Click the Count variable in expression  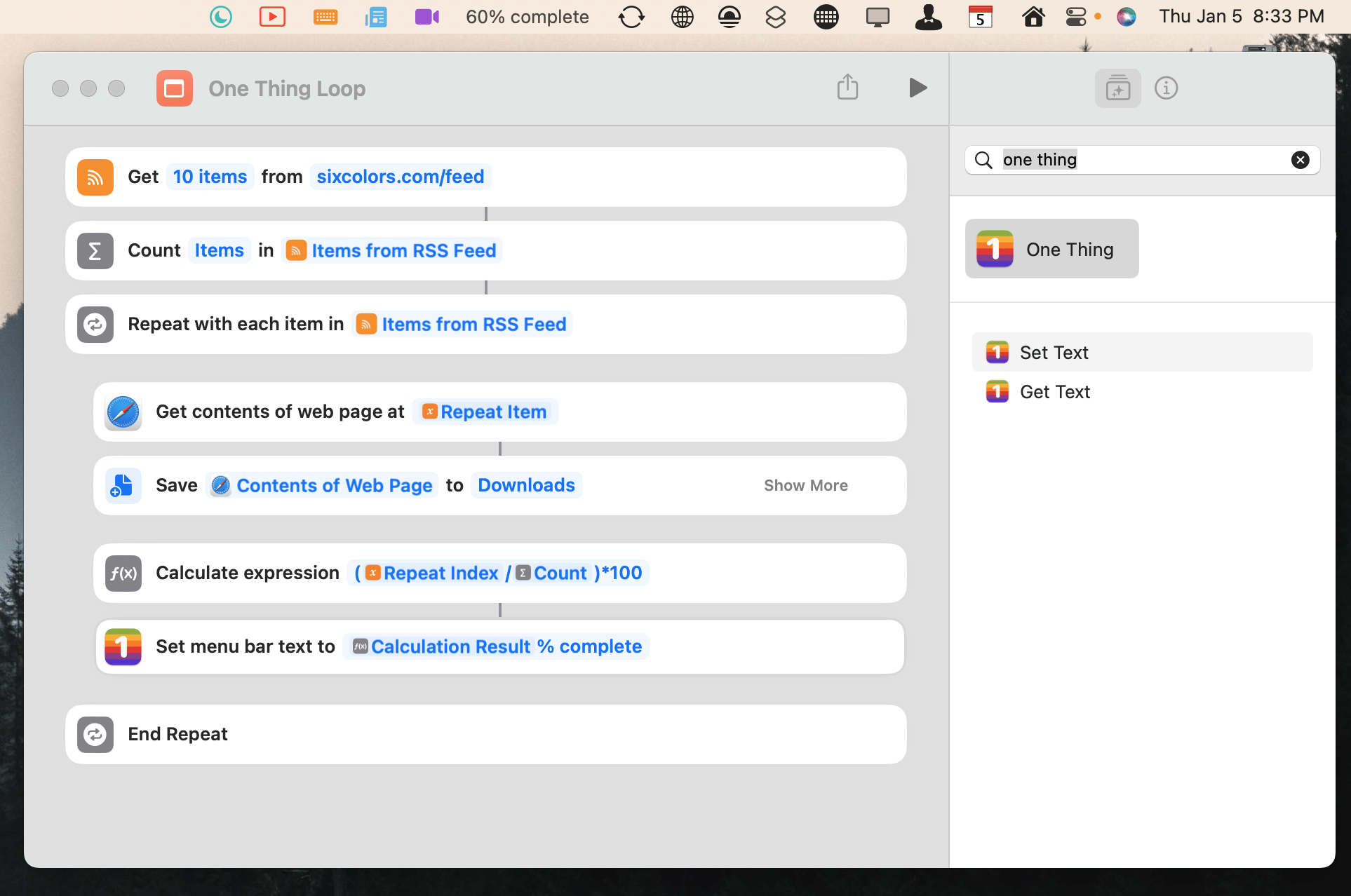551,573
